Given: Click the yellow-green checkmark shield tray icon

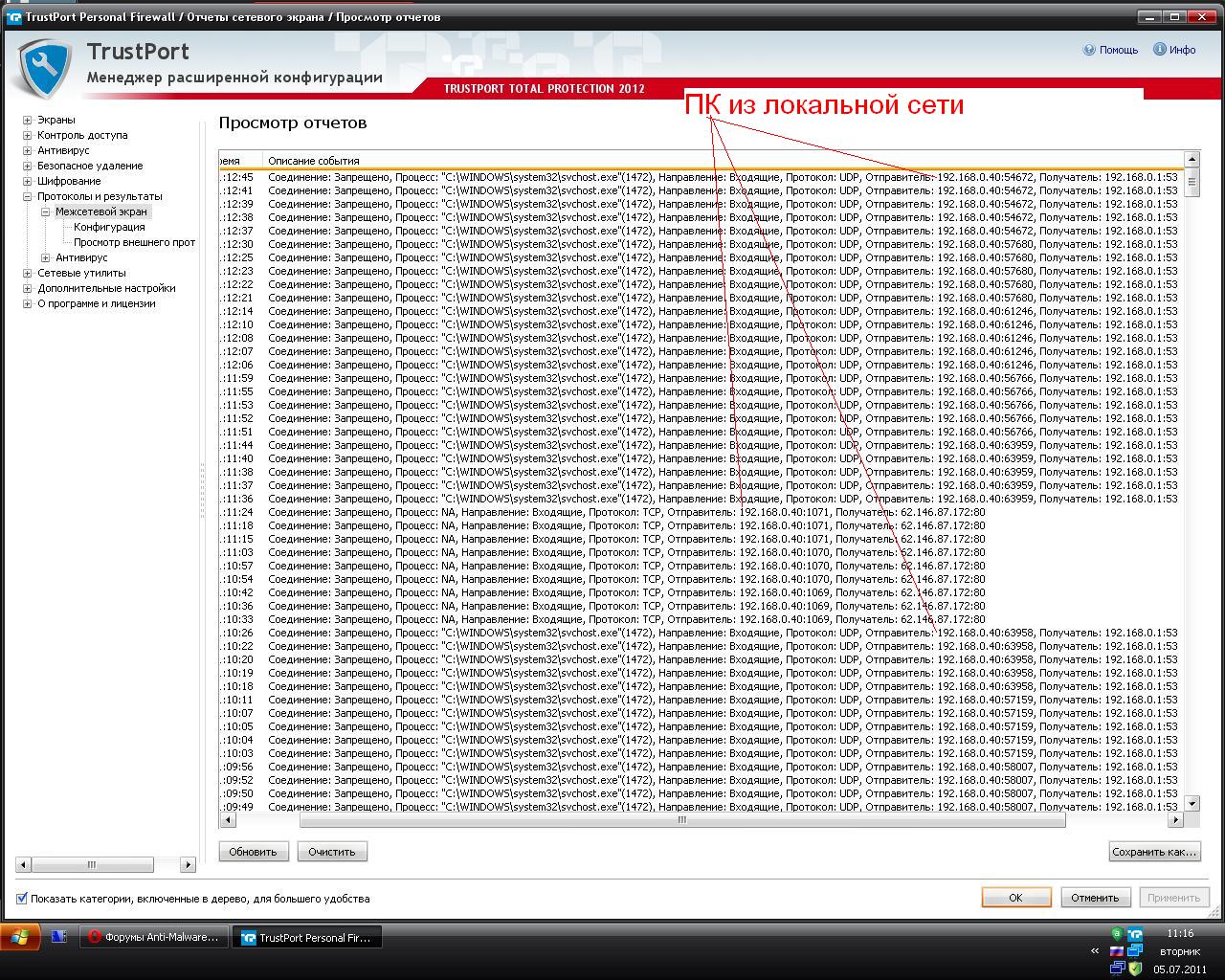Looking at the screenshot, I should coord(1135,969).
